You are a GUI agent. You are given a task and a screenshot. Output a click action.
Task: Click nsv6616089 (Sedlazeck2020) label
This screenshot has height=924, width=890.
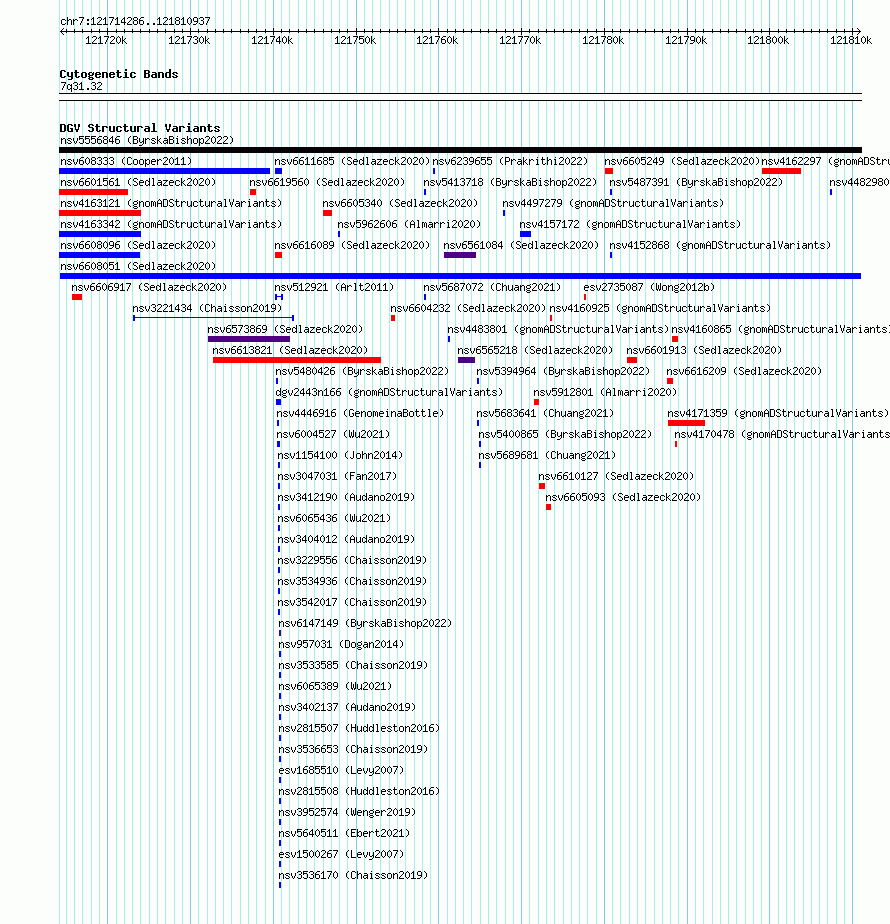tap(352, 245)
